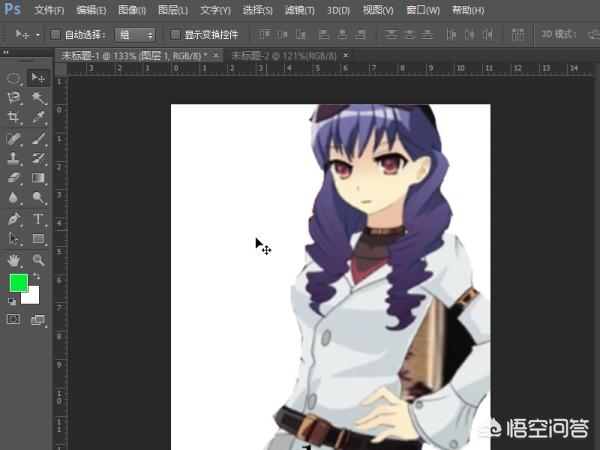Viewport: 600px width, 450px height.
Task: Select the Horizontal Type tool
Action: click(38, 219)
